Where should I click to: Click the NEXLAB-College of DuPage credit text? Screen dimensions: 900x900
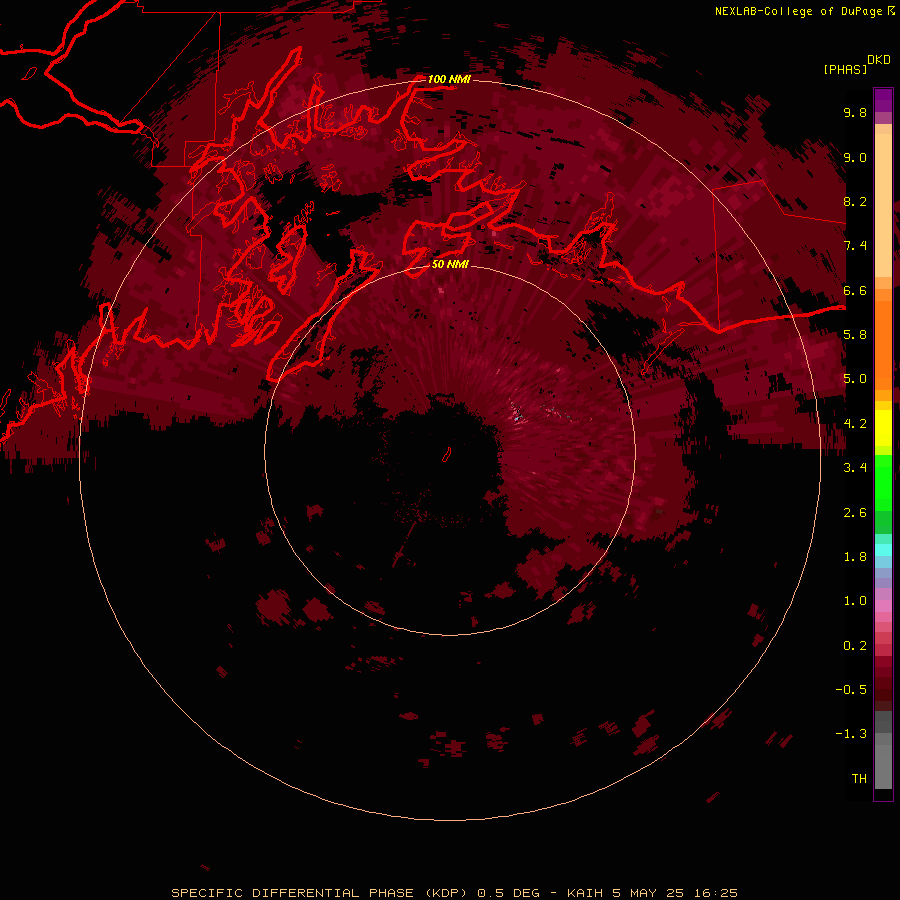click(x=798, y=11)
